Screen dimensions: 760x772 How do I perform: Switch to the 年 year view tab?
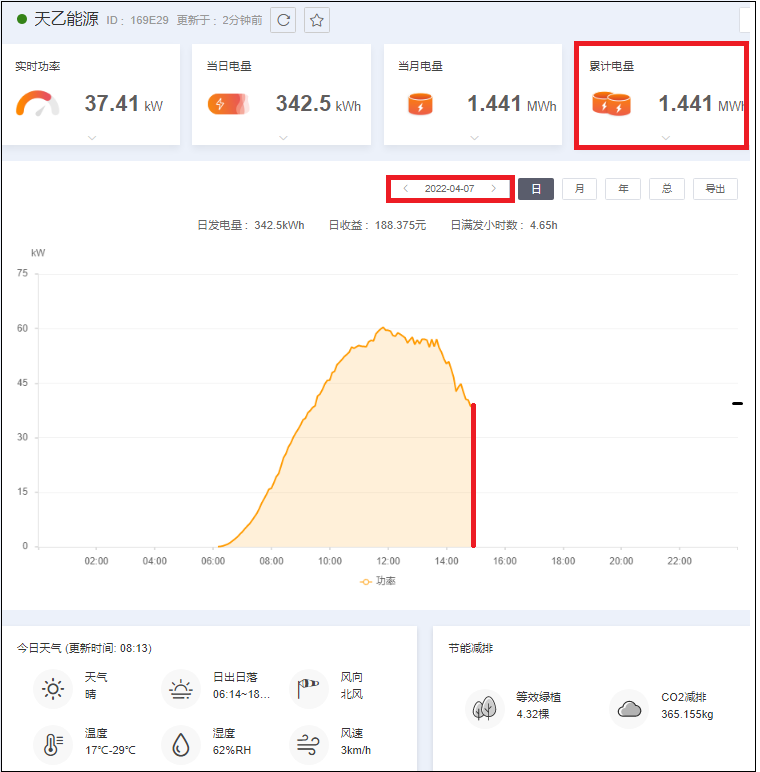point(623,189)
